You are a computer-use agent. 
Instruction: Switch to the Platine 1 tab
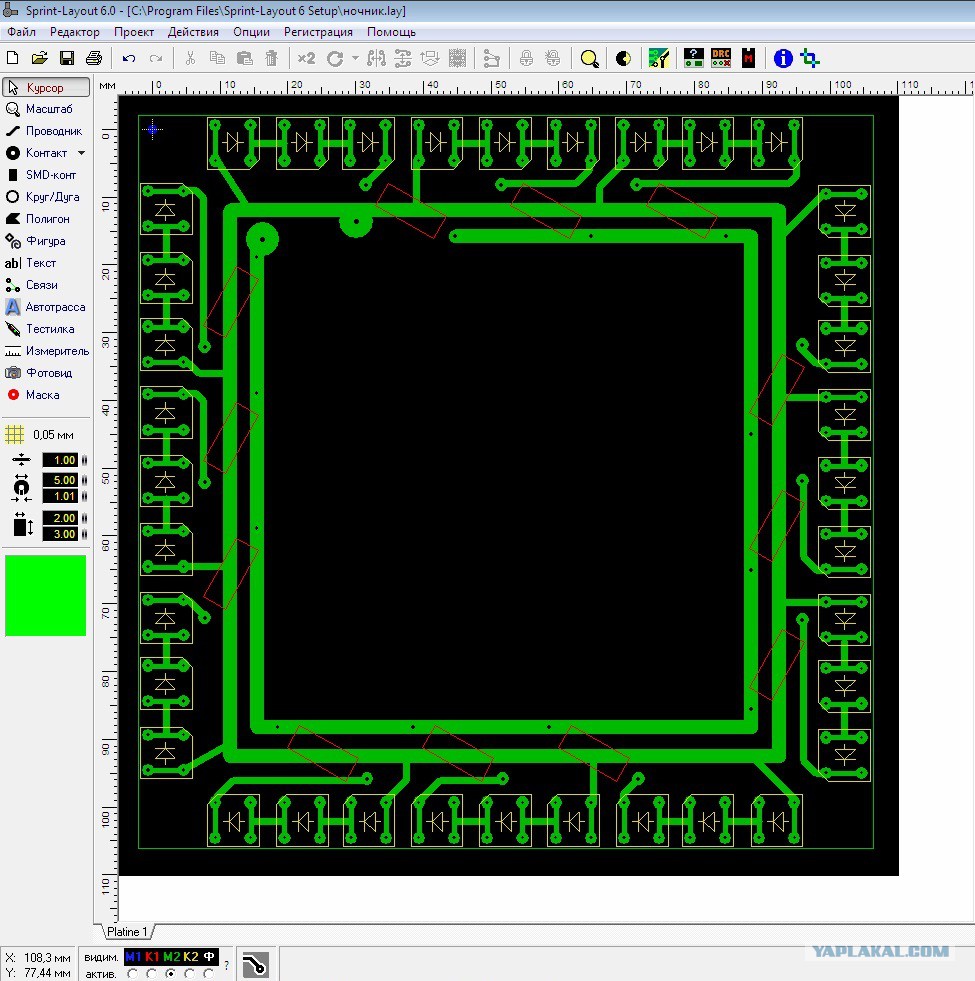tap(127, 932)
